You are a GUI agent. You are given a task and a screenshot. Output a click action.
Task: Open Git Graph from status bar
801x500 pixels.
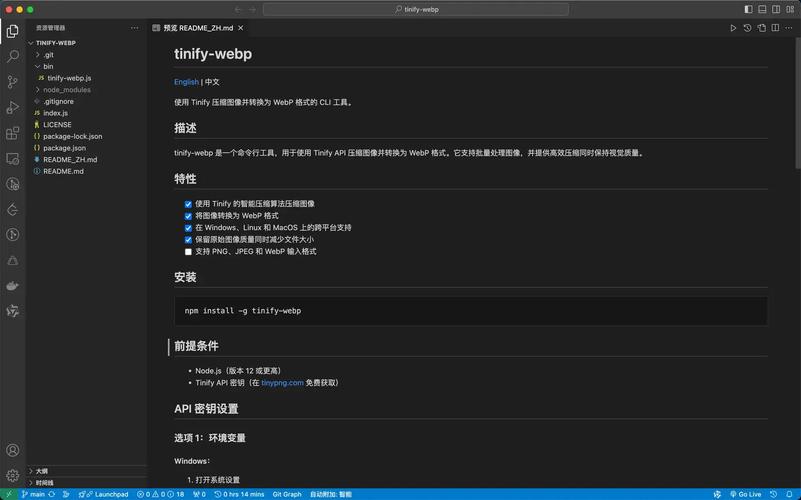point(287,494)
